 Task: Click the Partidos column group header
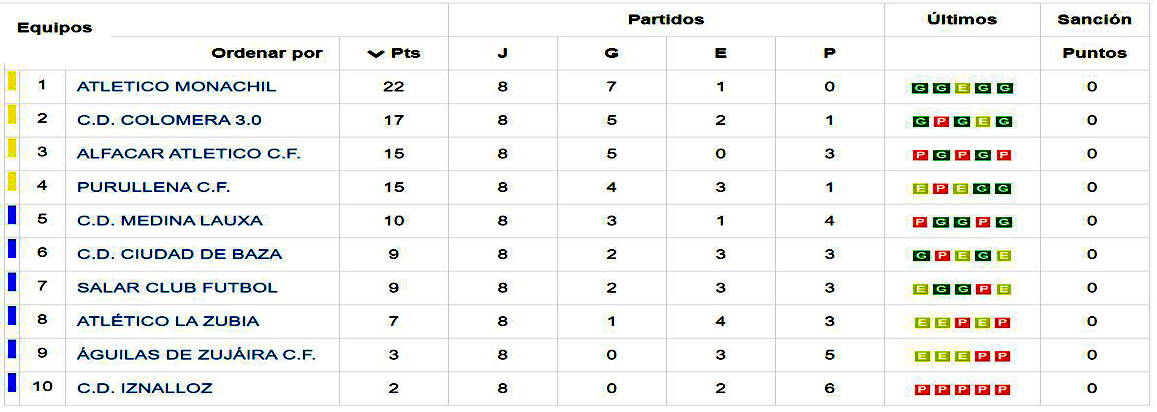[666, 20]
